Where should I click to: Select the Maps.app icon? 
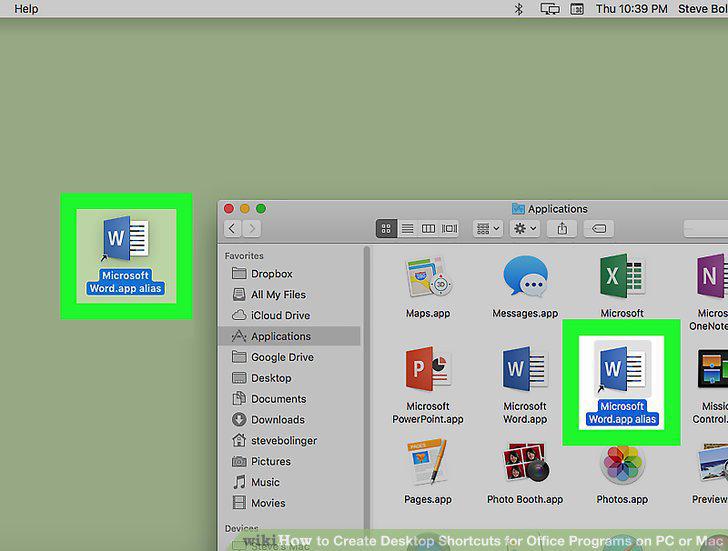click(x=428, y=279)
